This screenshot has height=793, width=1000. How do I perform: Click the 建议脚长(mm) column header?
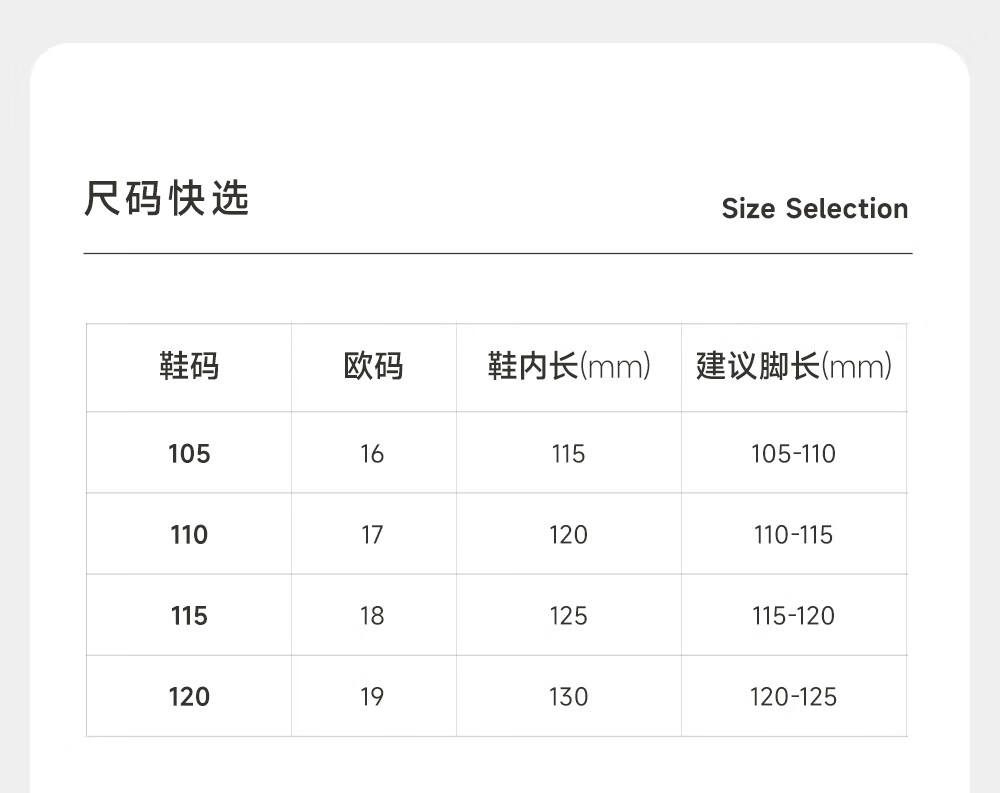point(794,366)
